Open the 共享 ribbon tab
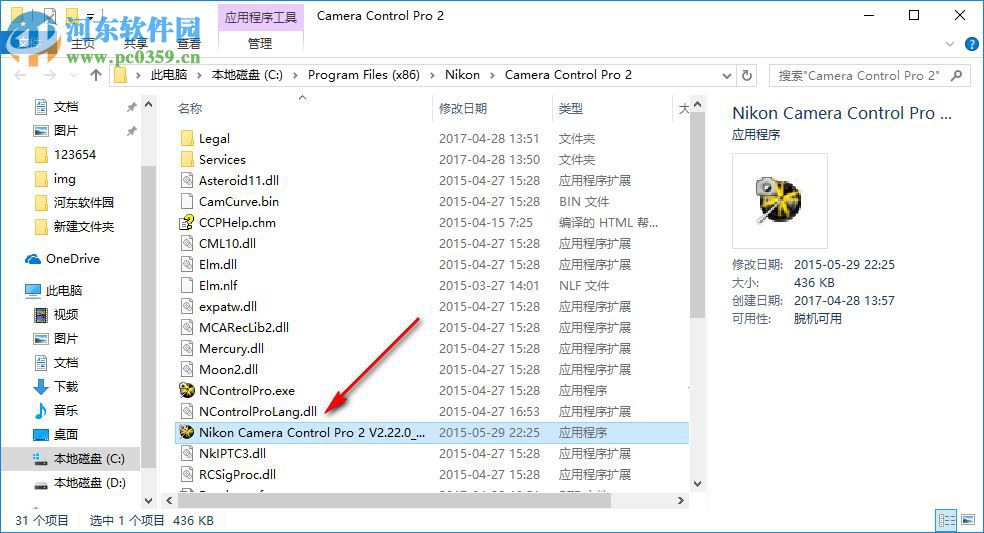This screenshot has width=984, height=533. pyautogui.click(x=136, y=43)
